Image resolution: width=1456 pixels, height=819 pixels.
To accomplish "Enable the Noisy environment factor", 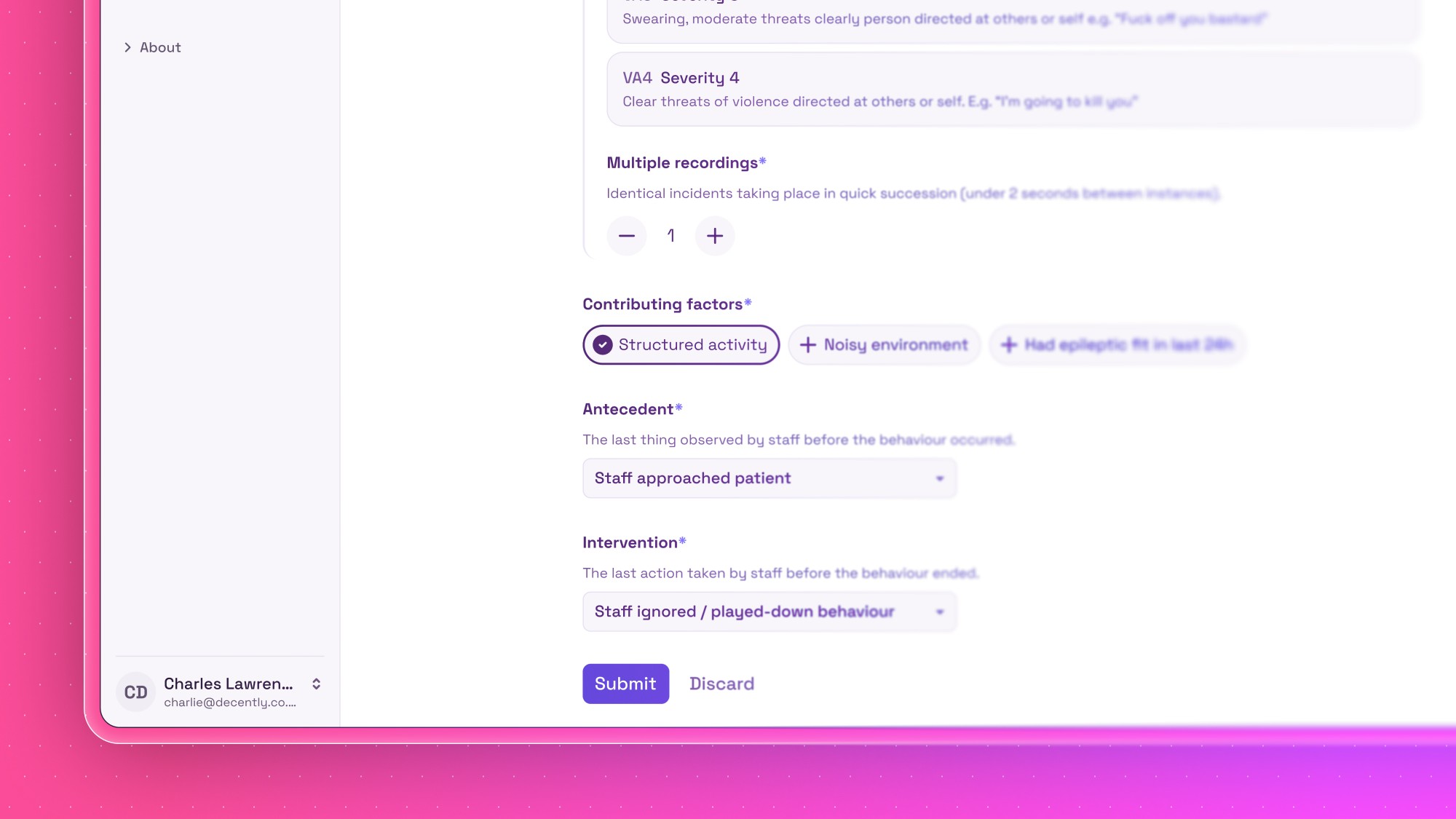I will click(x=895, y=345).
